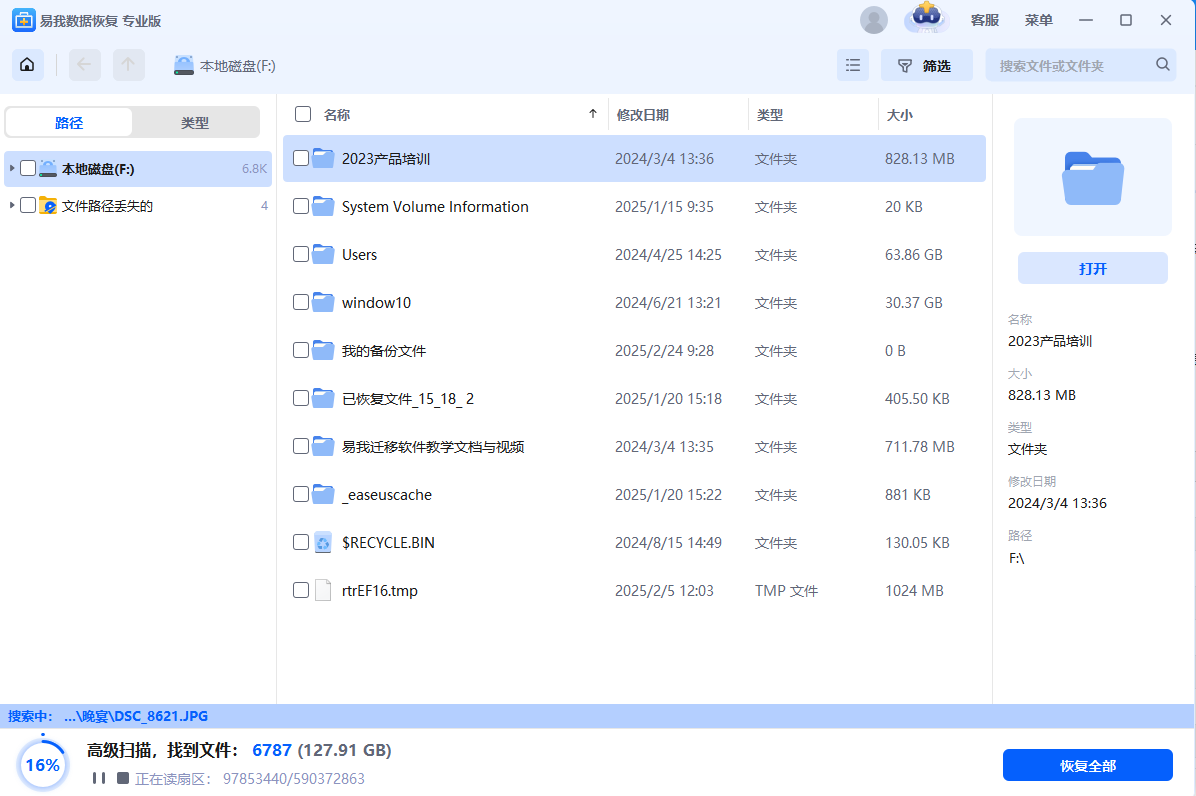Viewport: 1196px width, 796px height.
Task: Open the 菜单 menu
Action: tap(1038, 20)
